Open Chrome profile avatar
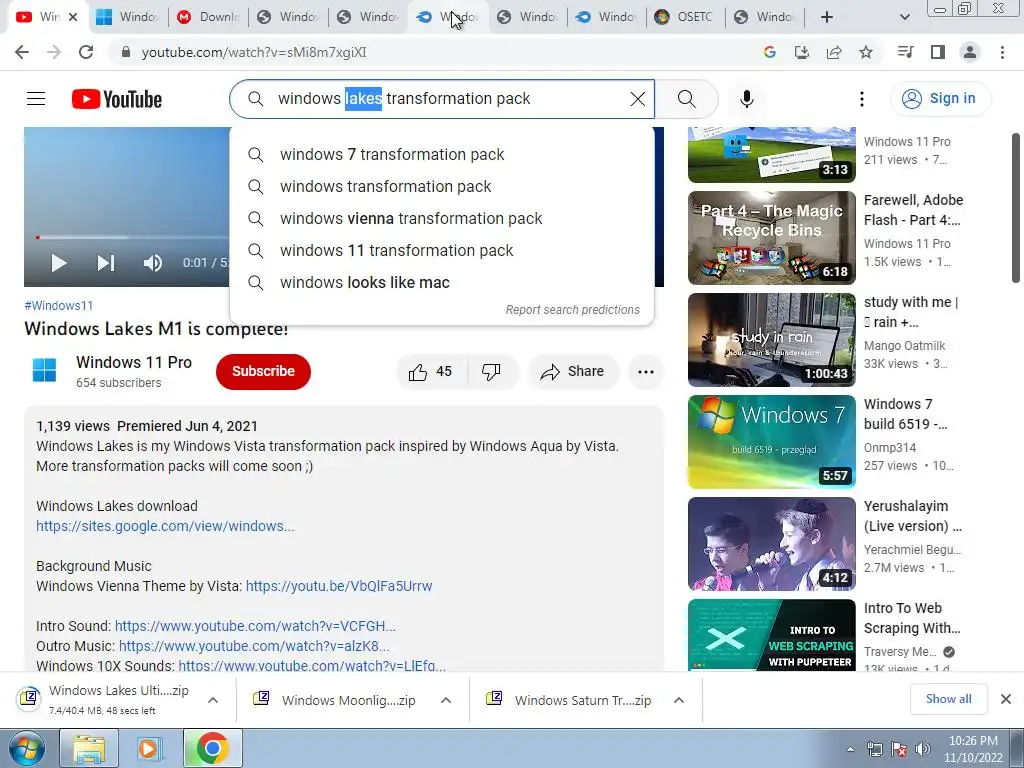1024x768 pixels. click(x=970, y=52)
